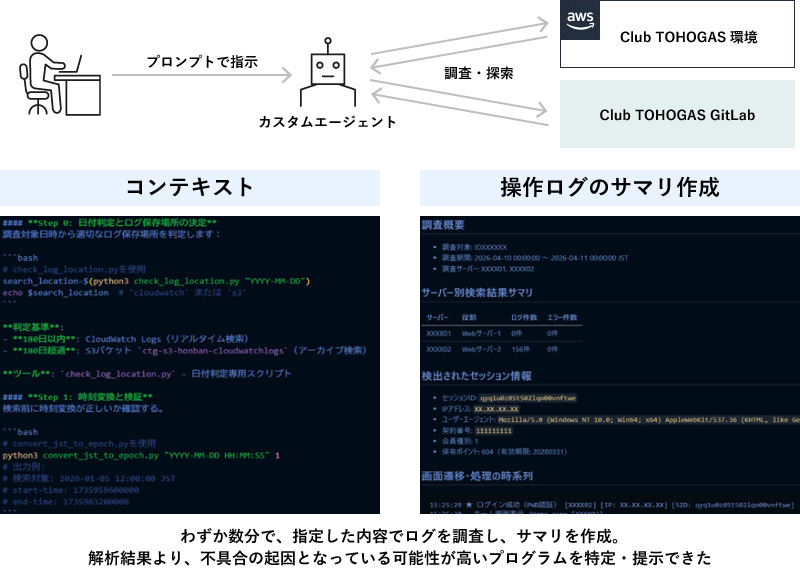Viewport: 800px width, 570px height.
Task: Select the Club TOHOGAS GitLab box
Action: [x=677, y=114]
